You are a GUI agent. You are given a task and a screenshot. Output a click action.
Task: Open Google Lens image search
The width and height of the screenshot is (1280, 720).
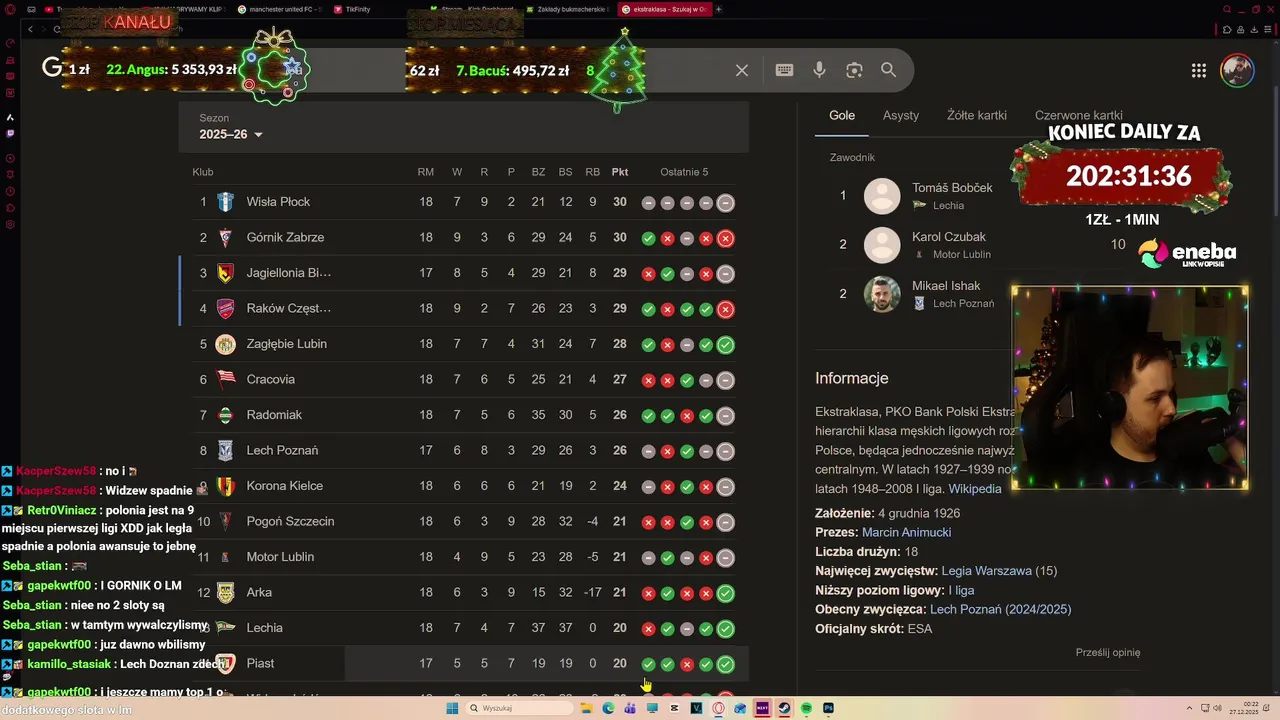pos(854,70)
